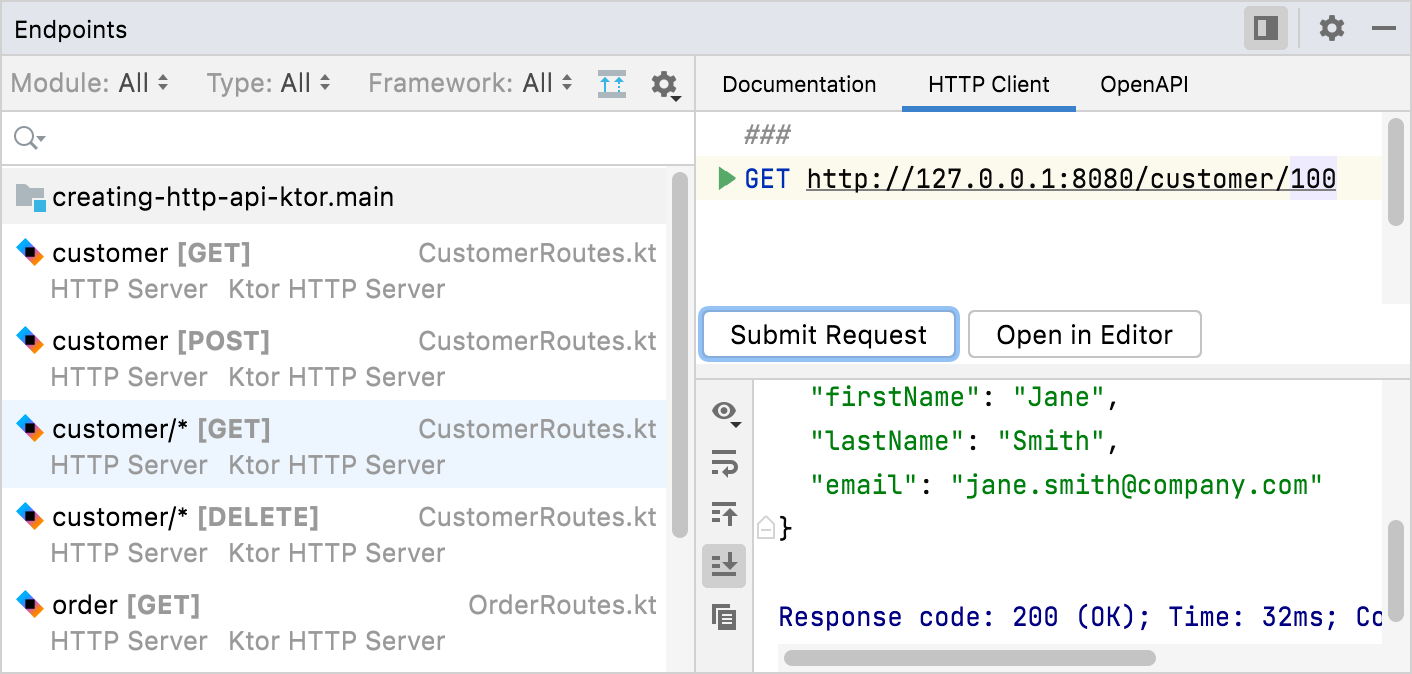
Task: Collapse all endpoints using the toolbar icon
Action: tap(612, 84)
